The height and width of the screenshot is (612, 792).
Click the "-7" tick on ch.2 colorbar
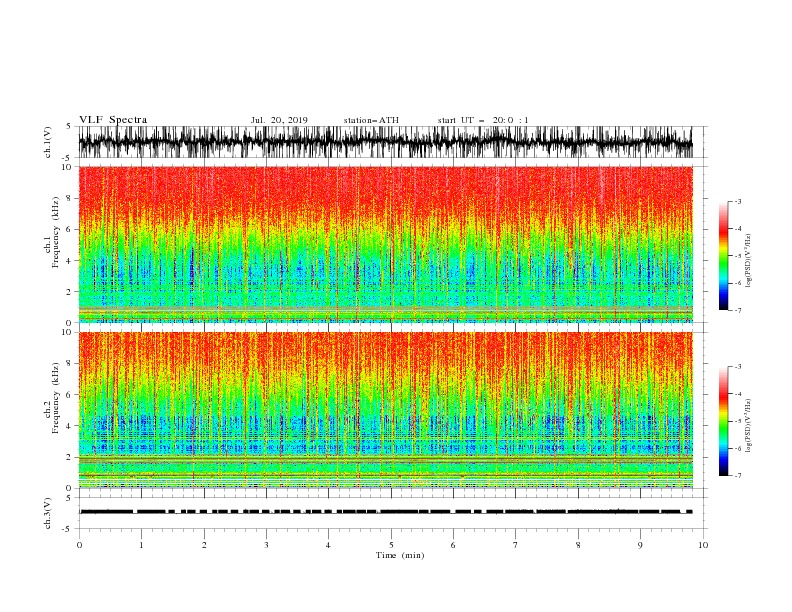(737, 475)
